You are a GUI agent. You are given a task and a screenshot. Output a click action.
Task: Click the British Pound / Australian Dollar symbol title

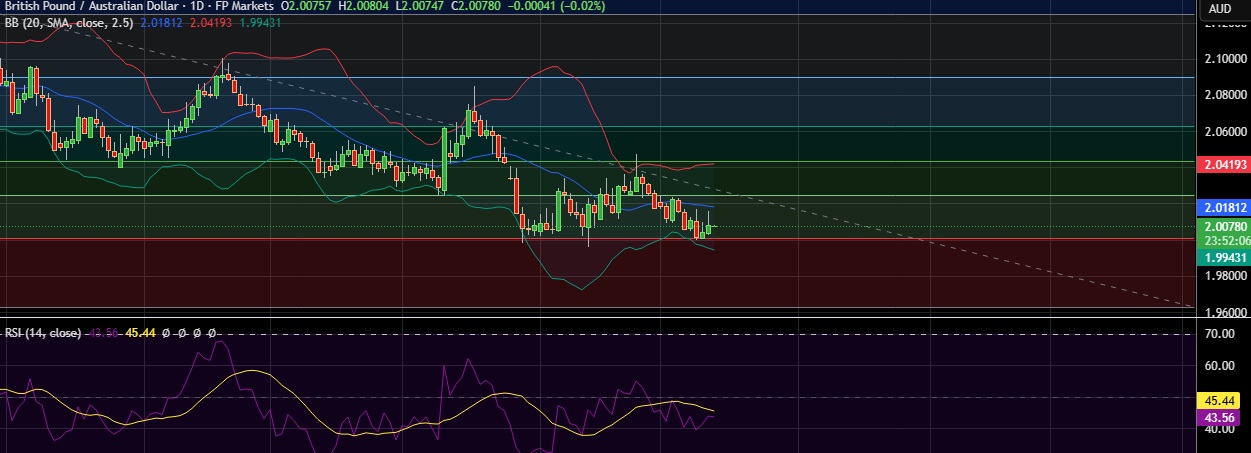[85, 8]
